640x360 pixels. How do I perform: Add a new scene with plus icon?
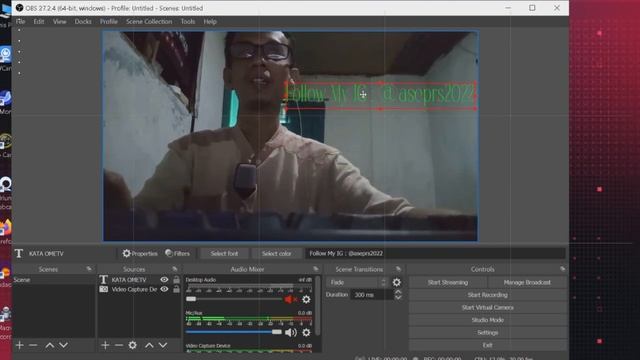click(19, 345)
